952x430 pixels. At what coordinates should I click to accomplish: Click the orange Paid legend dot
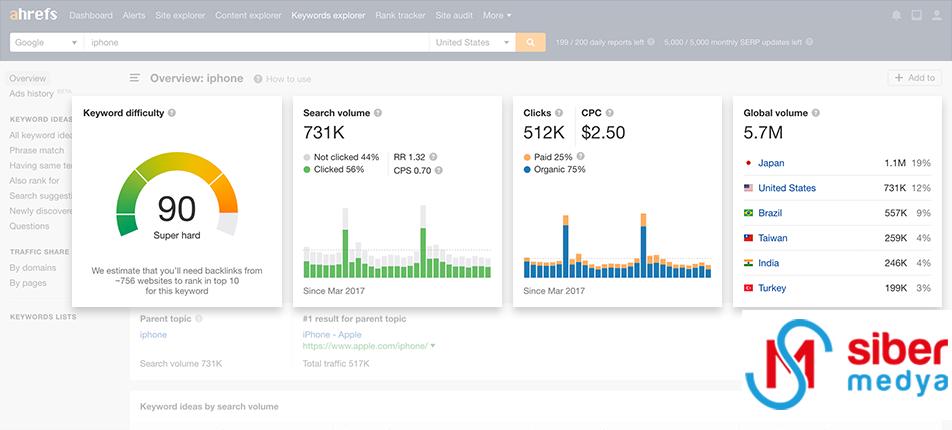(527, 157)
